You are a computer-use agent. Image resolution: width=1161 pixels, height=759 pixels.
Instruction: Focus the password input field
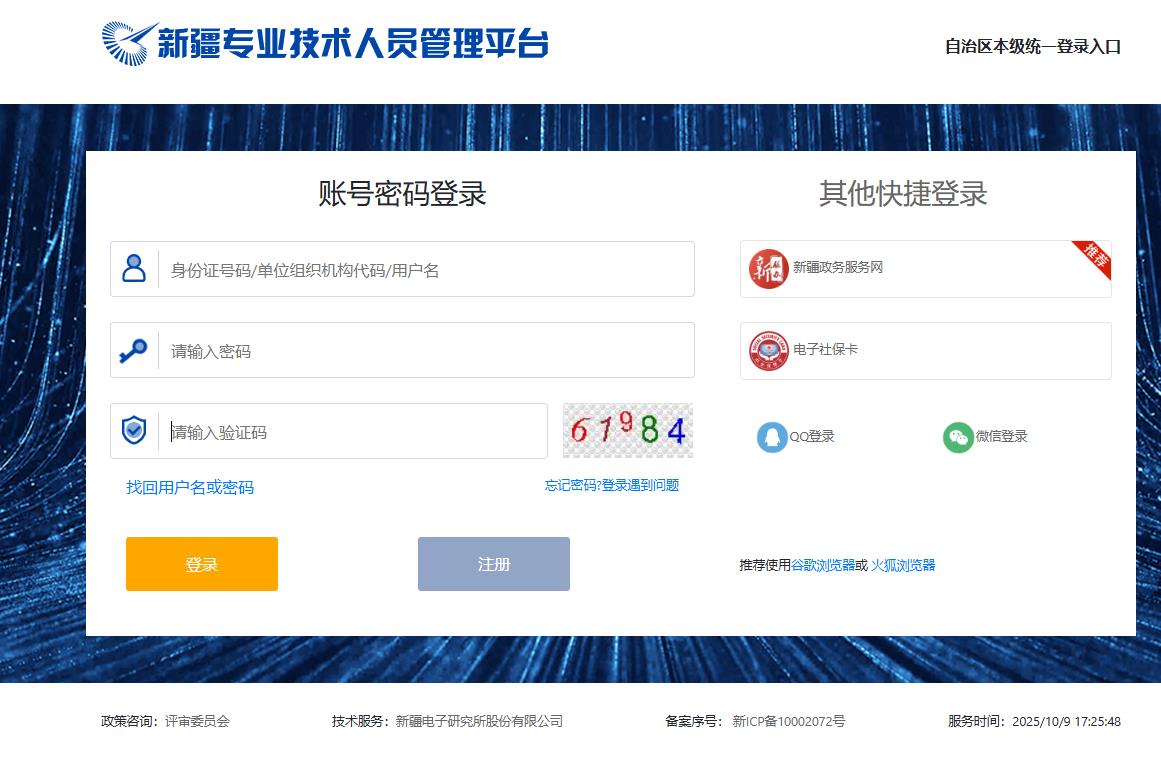point(425,351)
